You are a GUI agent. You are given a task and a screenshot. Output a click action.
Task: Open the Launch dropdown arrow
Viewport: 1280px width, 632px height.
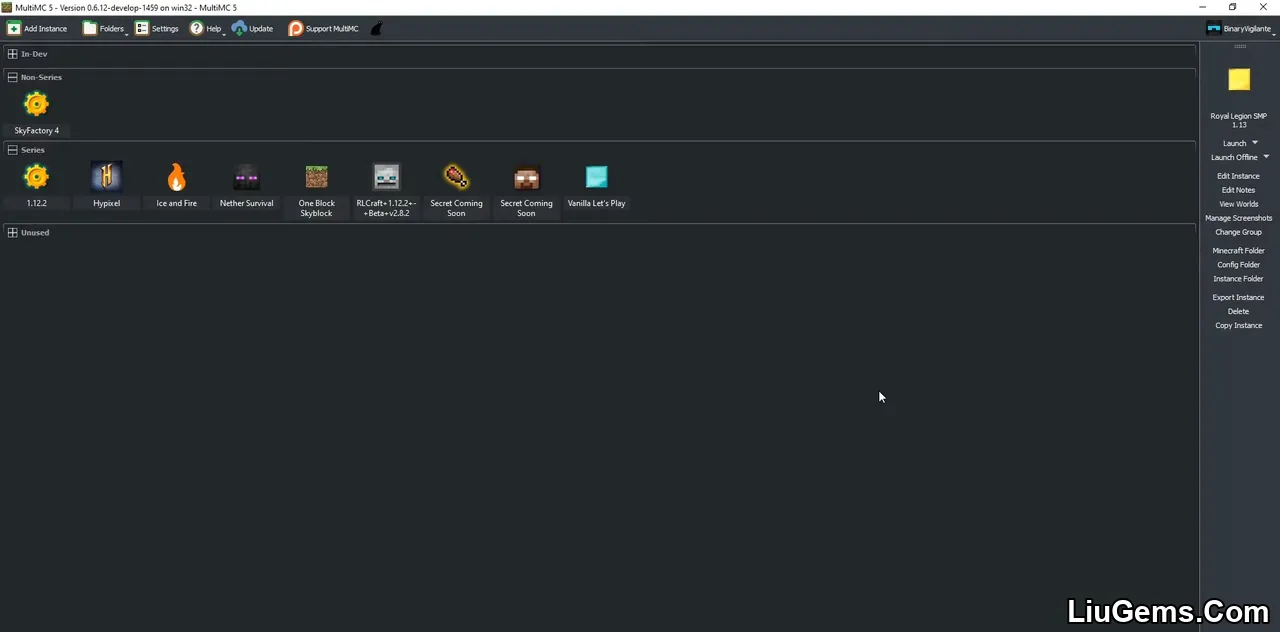pyautogui.click(x=1255, y=143)
